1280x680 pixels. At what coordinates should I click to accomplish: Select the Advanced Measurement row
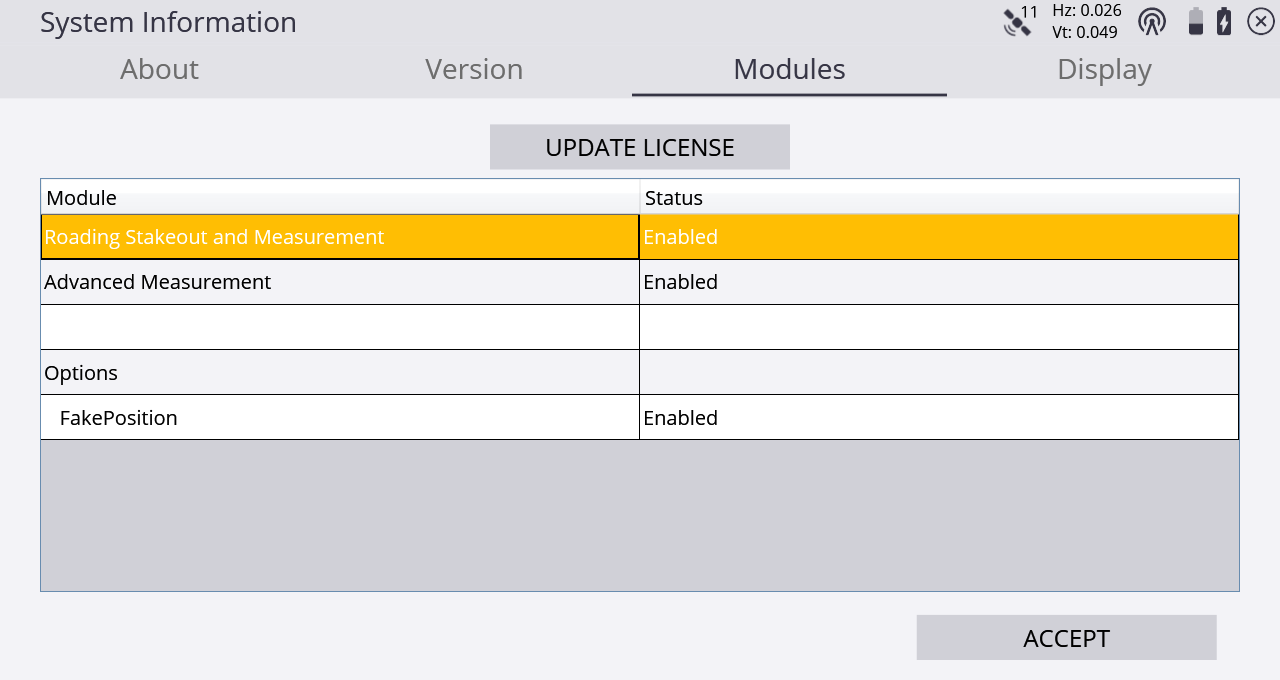(x=640, y=282)
